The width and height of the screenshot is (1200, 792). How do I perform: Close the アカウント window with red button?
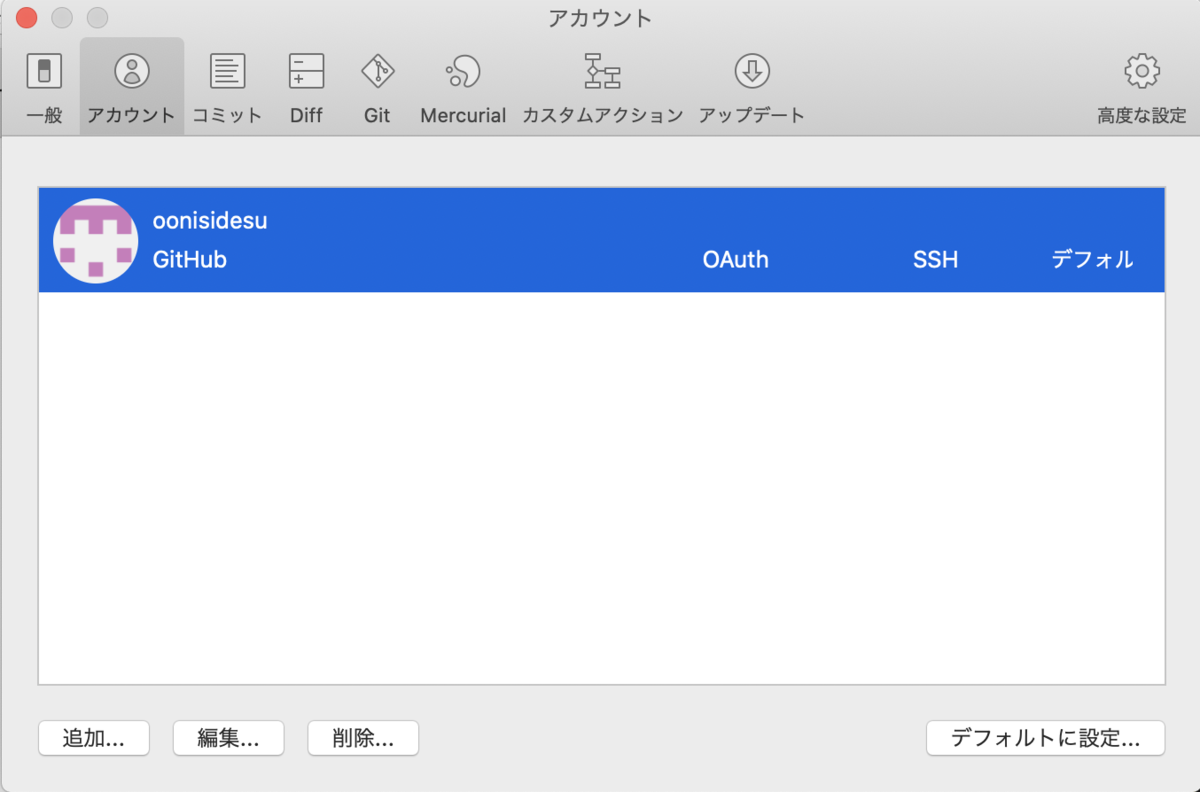click(27, 18)
